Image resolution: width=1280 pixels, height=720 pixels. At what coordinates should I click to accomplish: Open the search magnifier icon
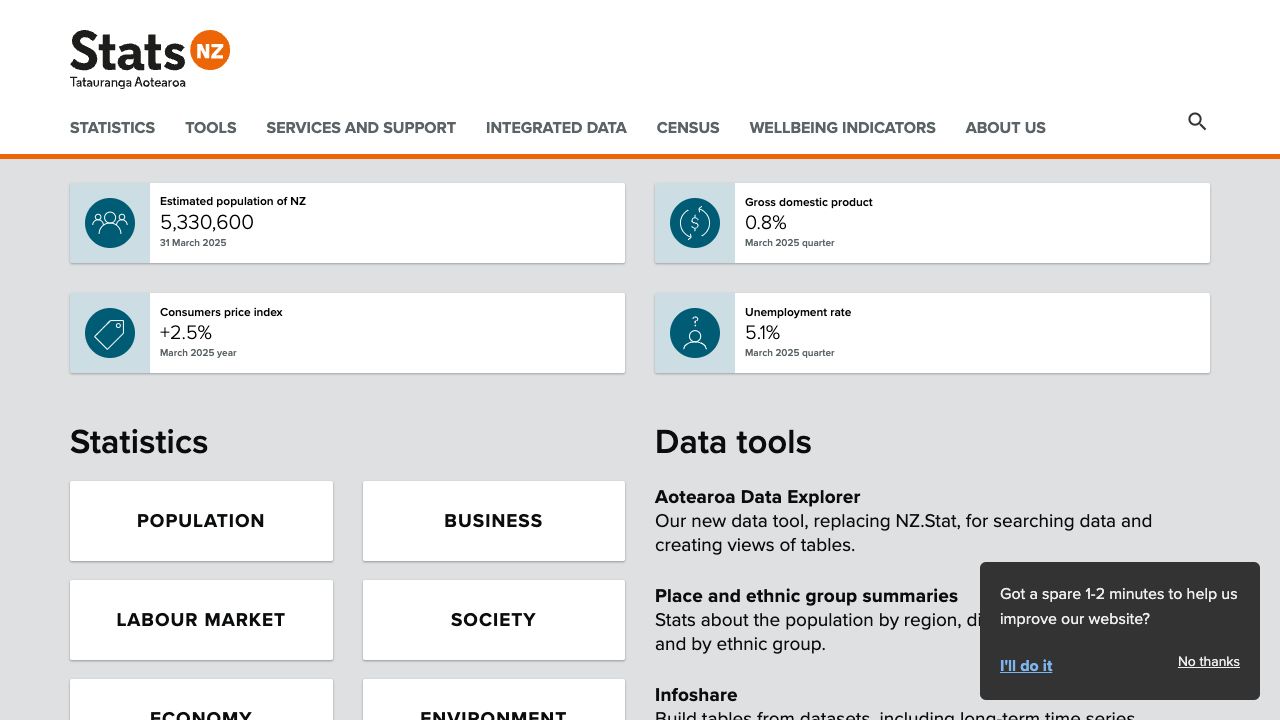coord(1197,122)
